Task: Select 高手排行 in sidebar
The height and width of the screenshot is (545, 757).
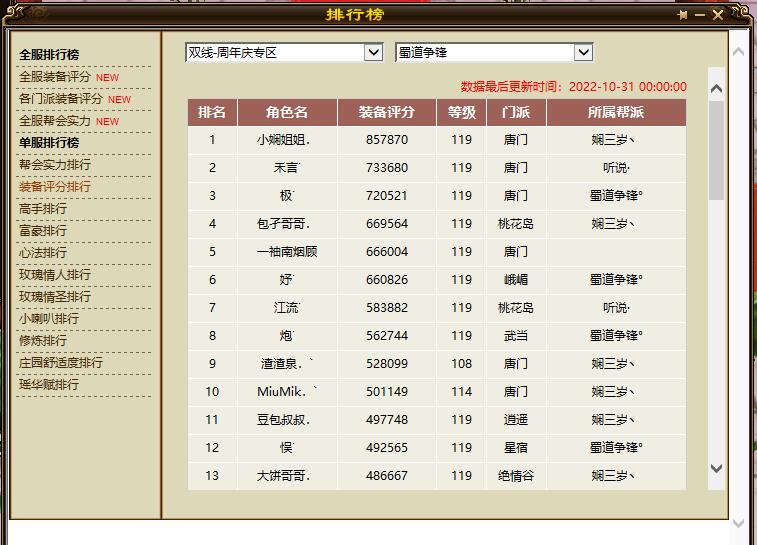Action: point(42,209)
